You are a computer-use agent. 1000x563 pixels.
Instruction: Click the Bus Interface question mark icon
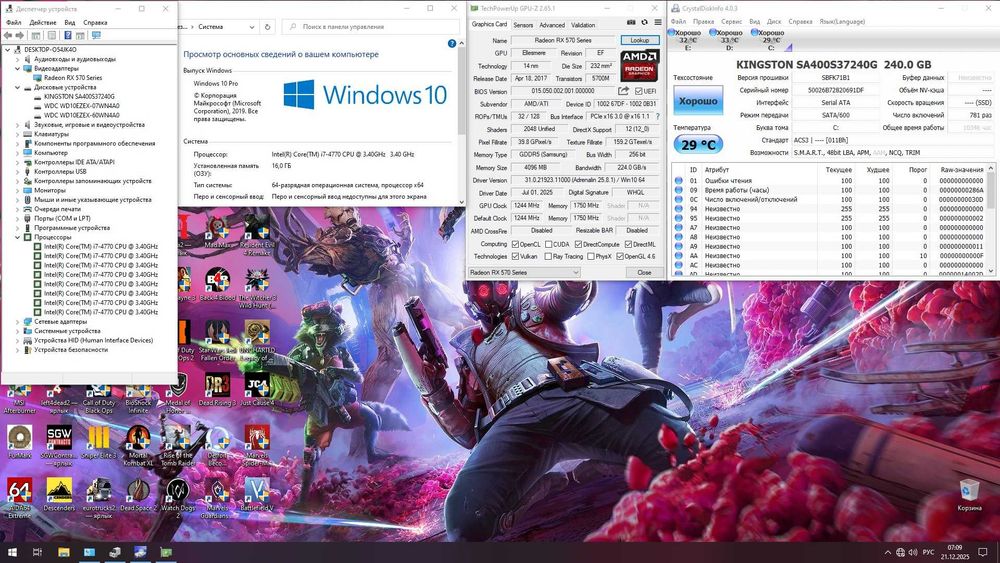[658, 117]
